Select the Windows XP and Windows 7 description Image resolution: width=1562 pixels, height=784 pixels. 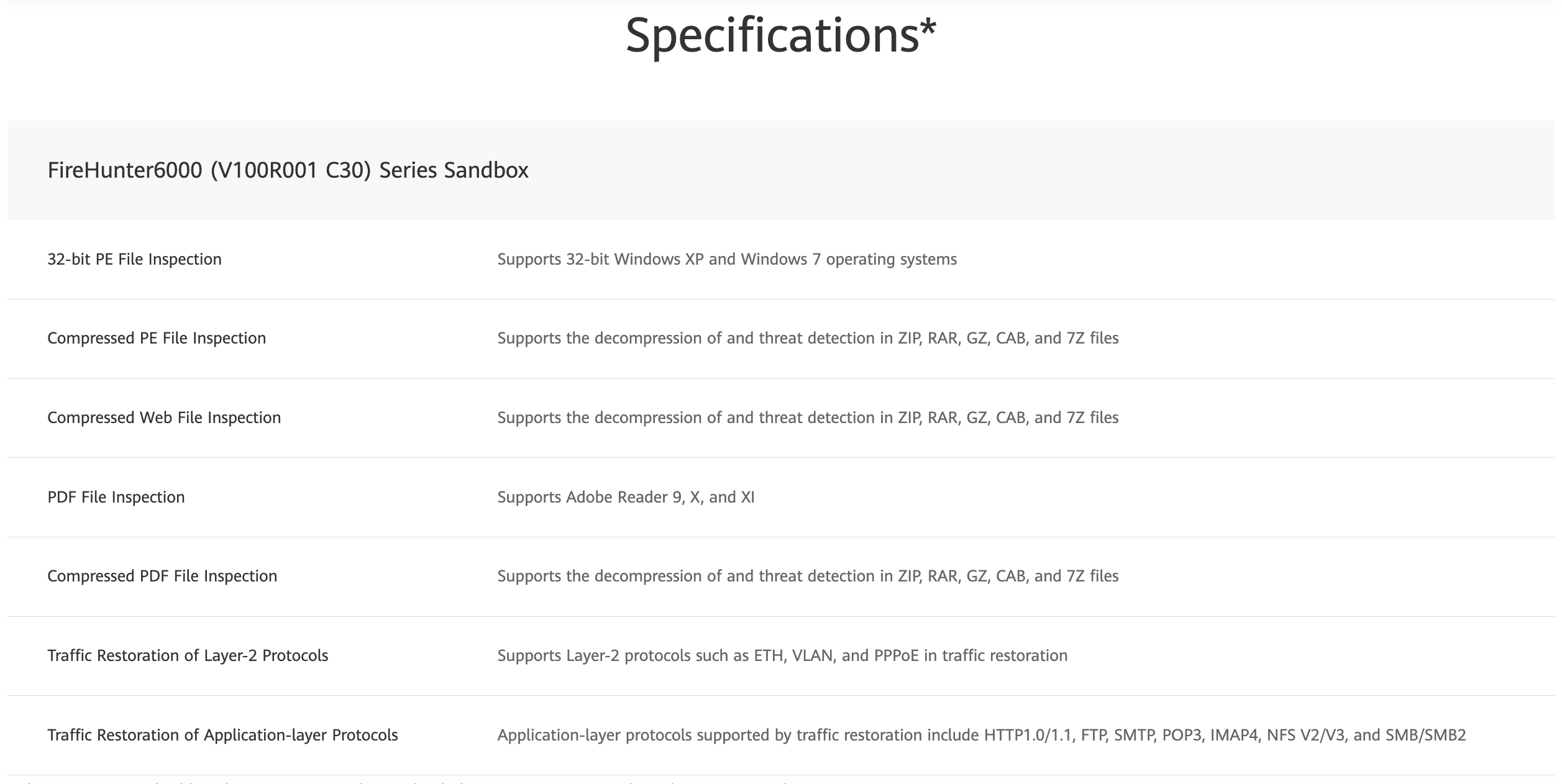(727, 259)
